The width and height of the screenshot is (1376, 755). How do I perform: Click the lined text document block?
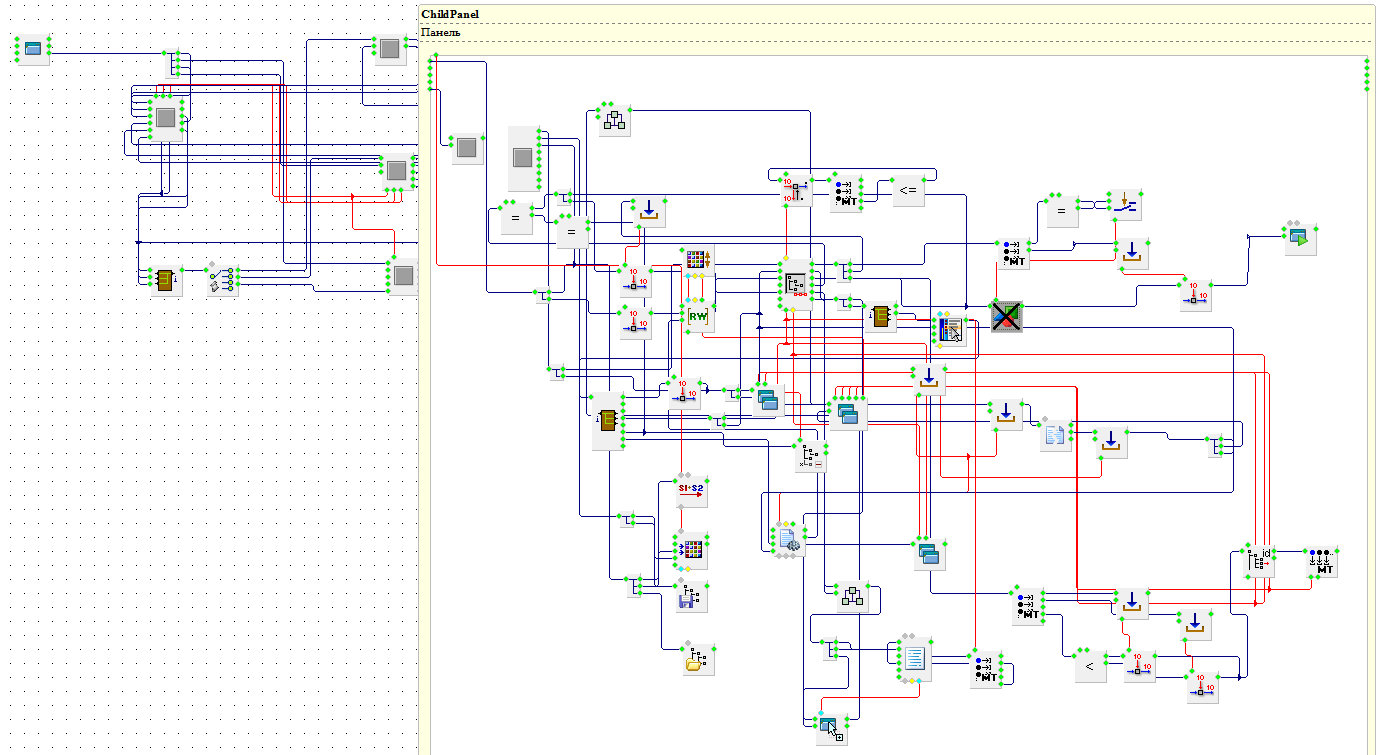[x=914, y=658]
